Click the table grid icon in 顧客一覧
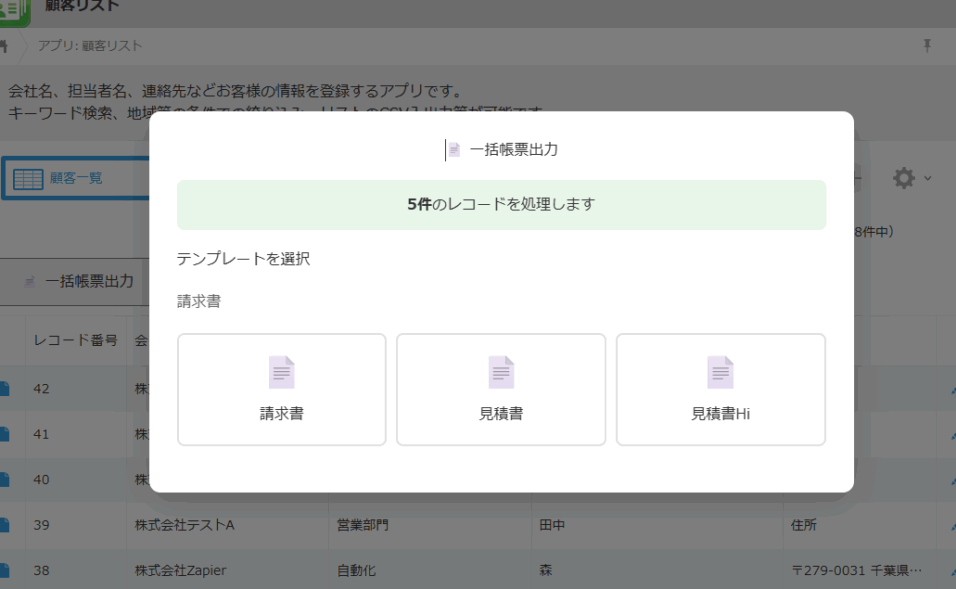The image size is (956, 589). pos(28,180)
